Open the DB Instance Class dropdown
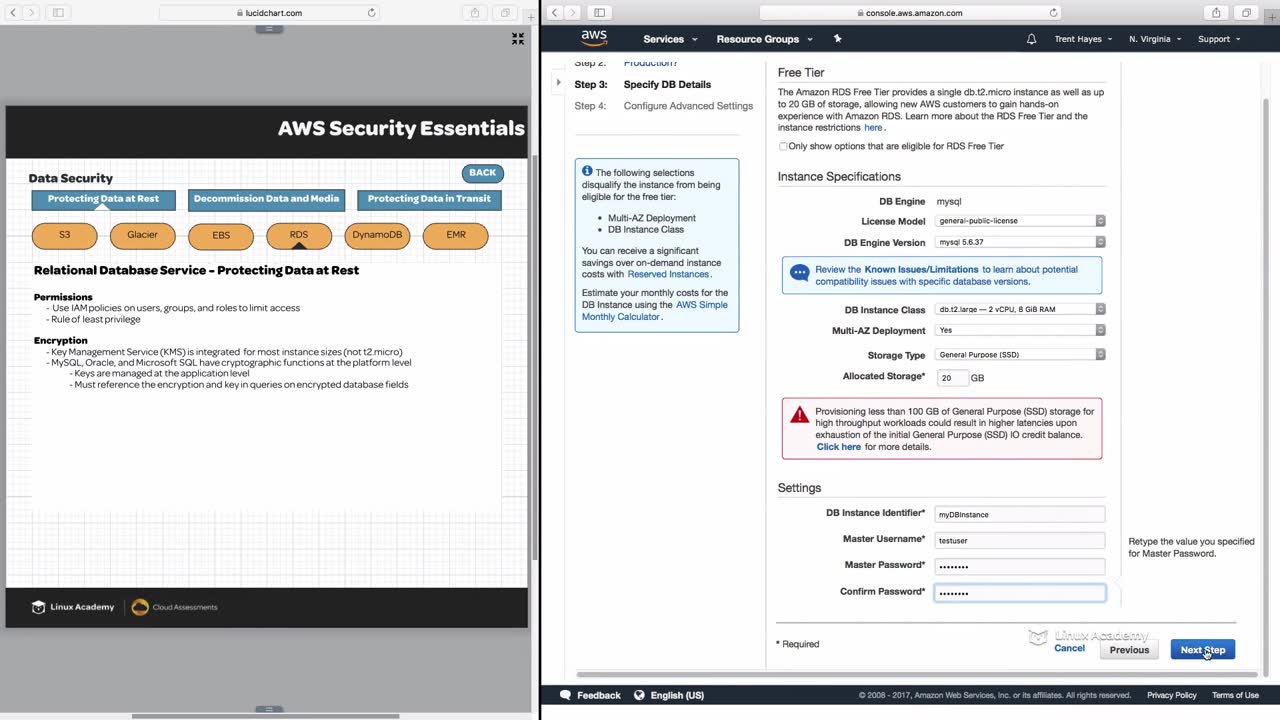Image resolution: width=1280 pixels, height=720 pixels. [1020, 310]
